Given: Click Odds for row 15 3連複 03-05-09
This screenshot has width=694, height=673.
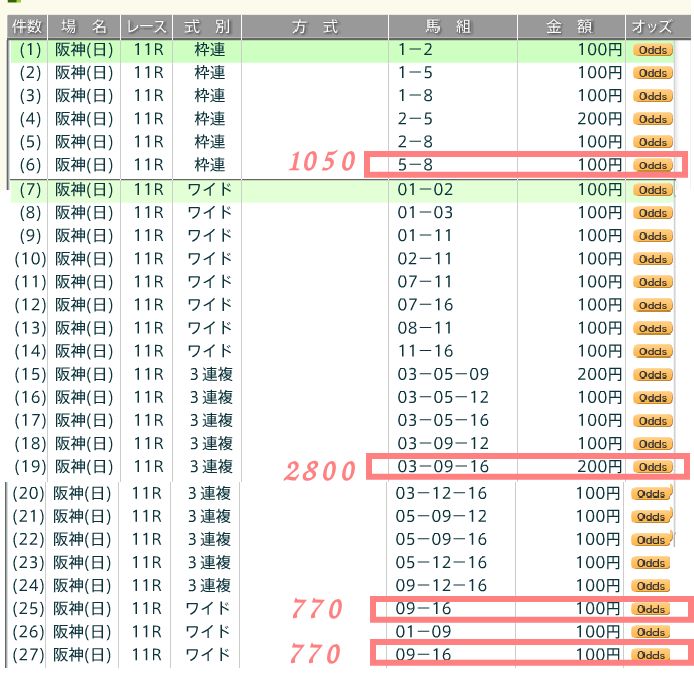Looking at the screenshot, I should tap(652, 375).
